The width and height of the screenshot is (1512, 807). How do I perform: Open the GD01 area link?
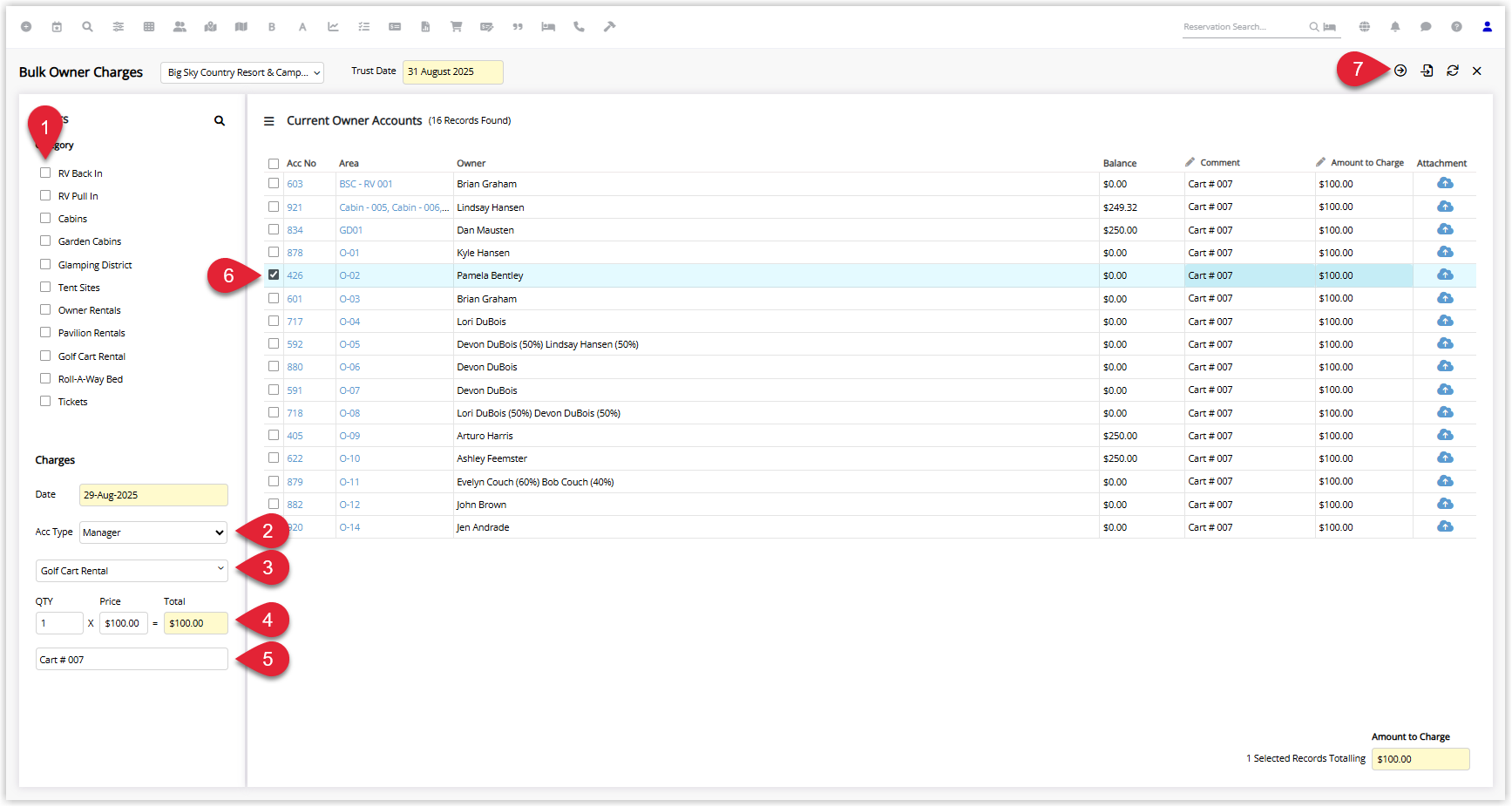pyautogui.click(x=351, y=230)
